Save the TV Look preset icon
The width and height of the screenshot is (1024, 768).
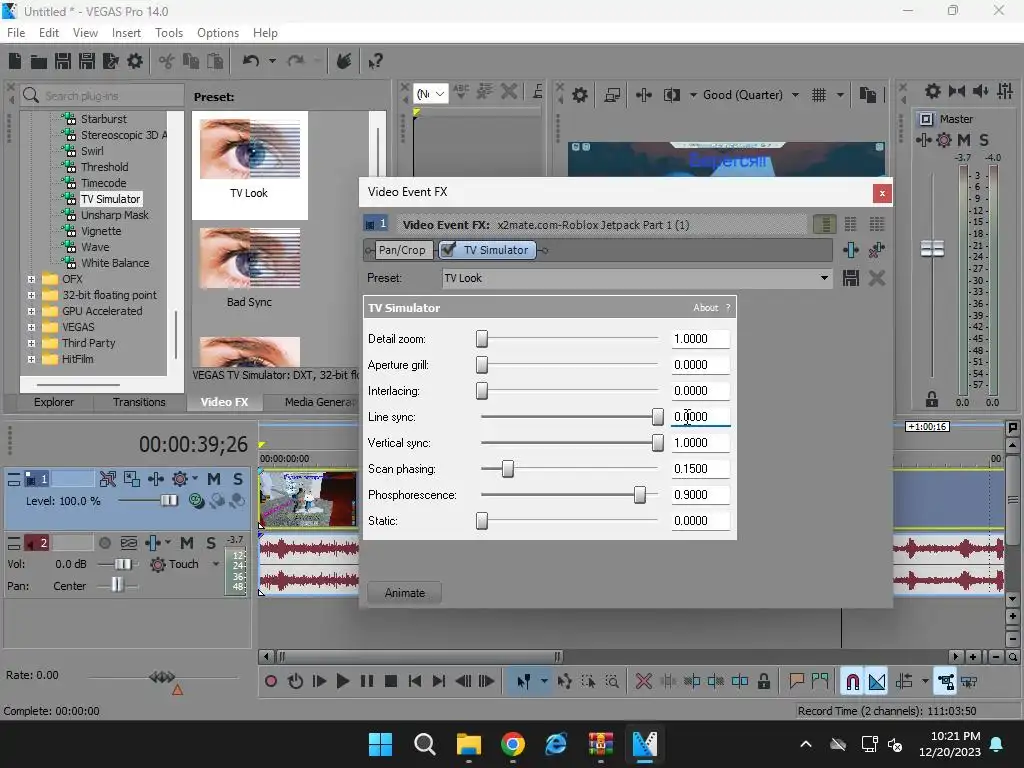pyautogui.click(x=850, y=278)
